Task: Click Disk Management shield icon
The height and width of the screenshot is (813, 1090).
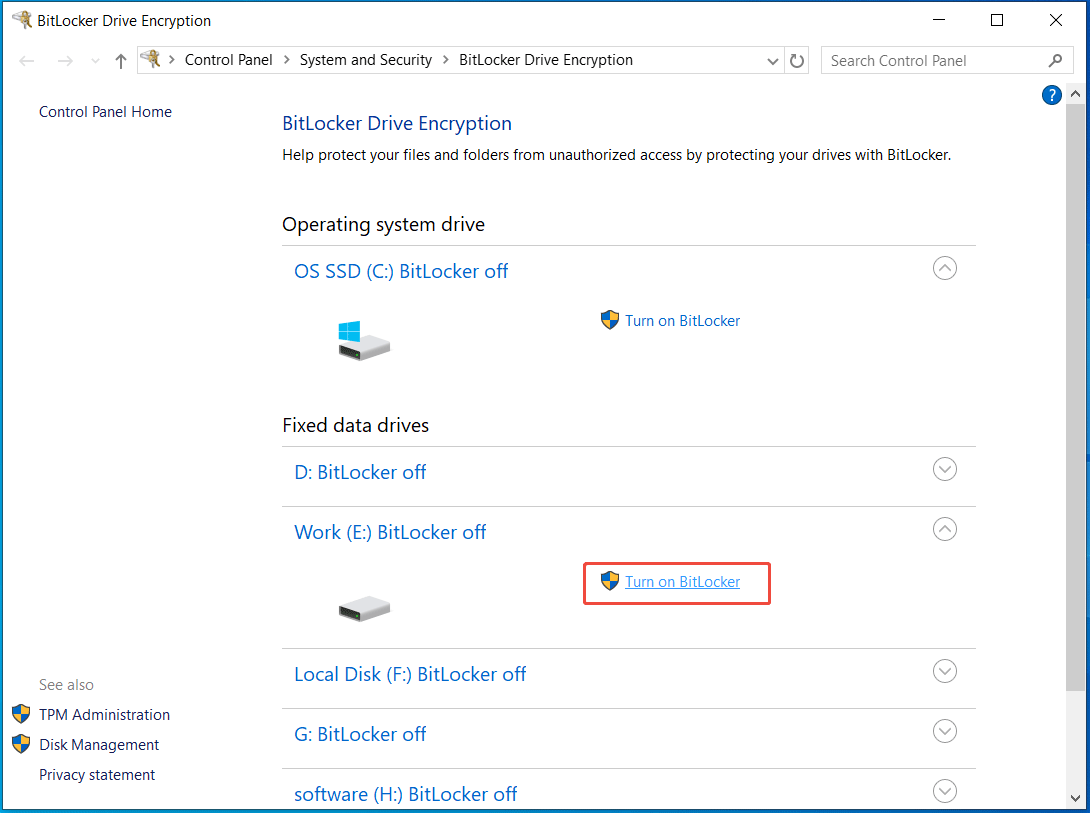Action: coord(22,744)
